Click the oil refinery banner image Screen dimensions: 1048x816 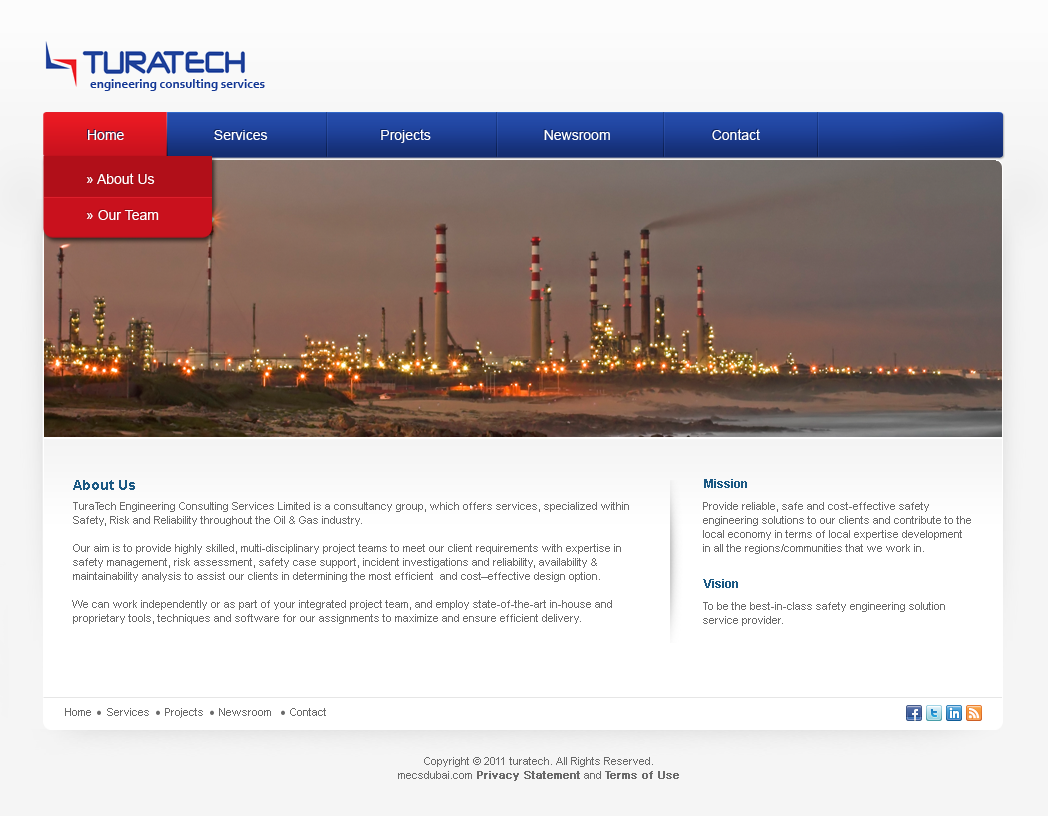coord(522,298)
